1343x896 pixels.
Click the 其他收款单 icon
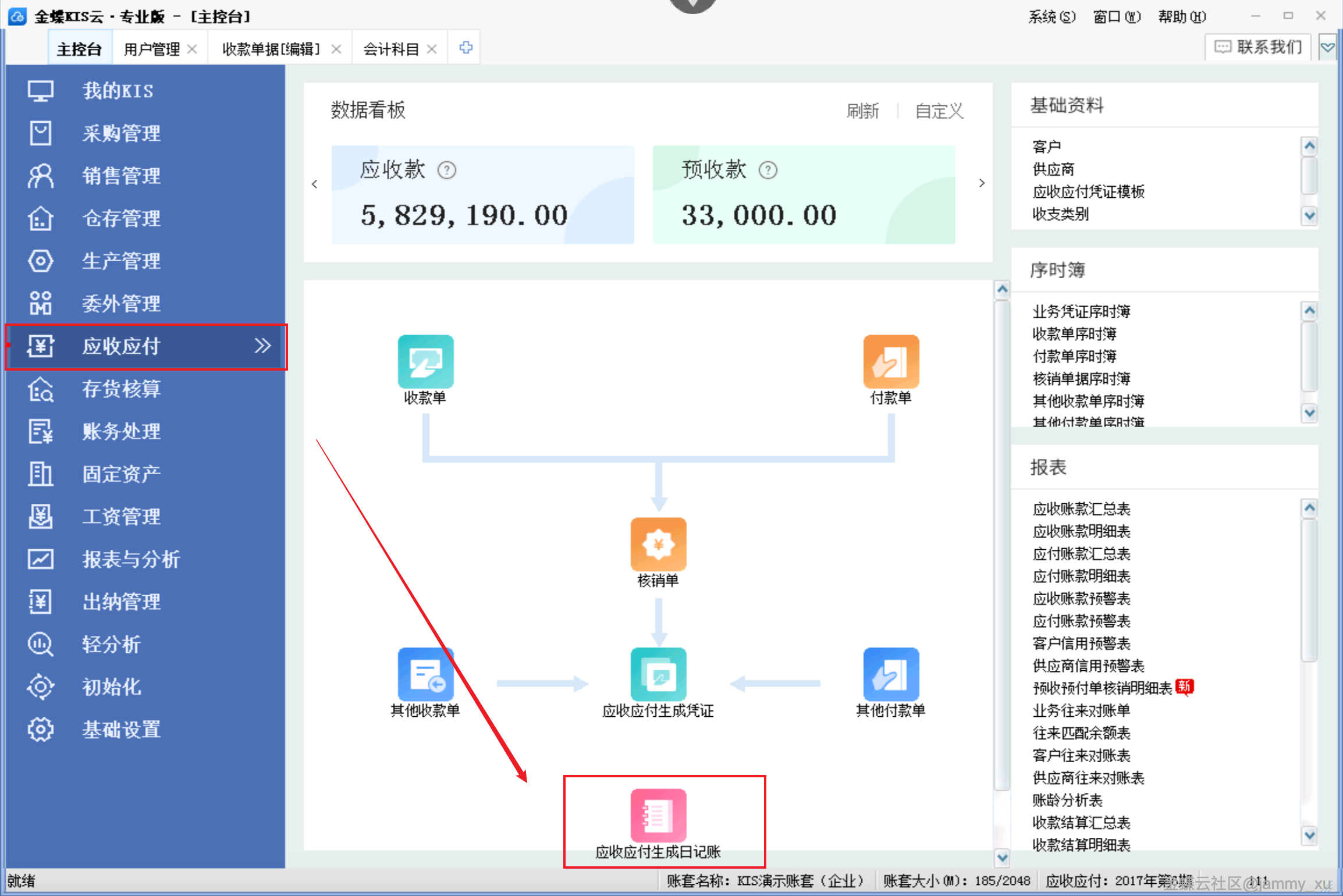pos(425,674)
